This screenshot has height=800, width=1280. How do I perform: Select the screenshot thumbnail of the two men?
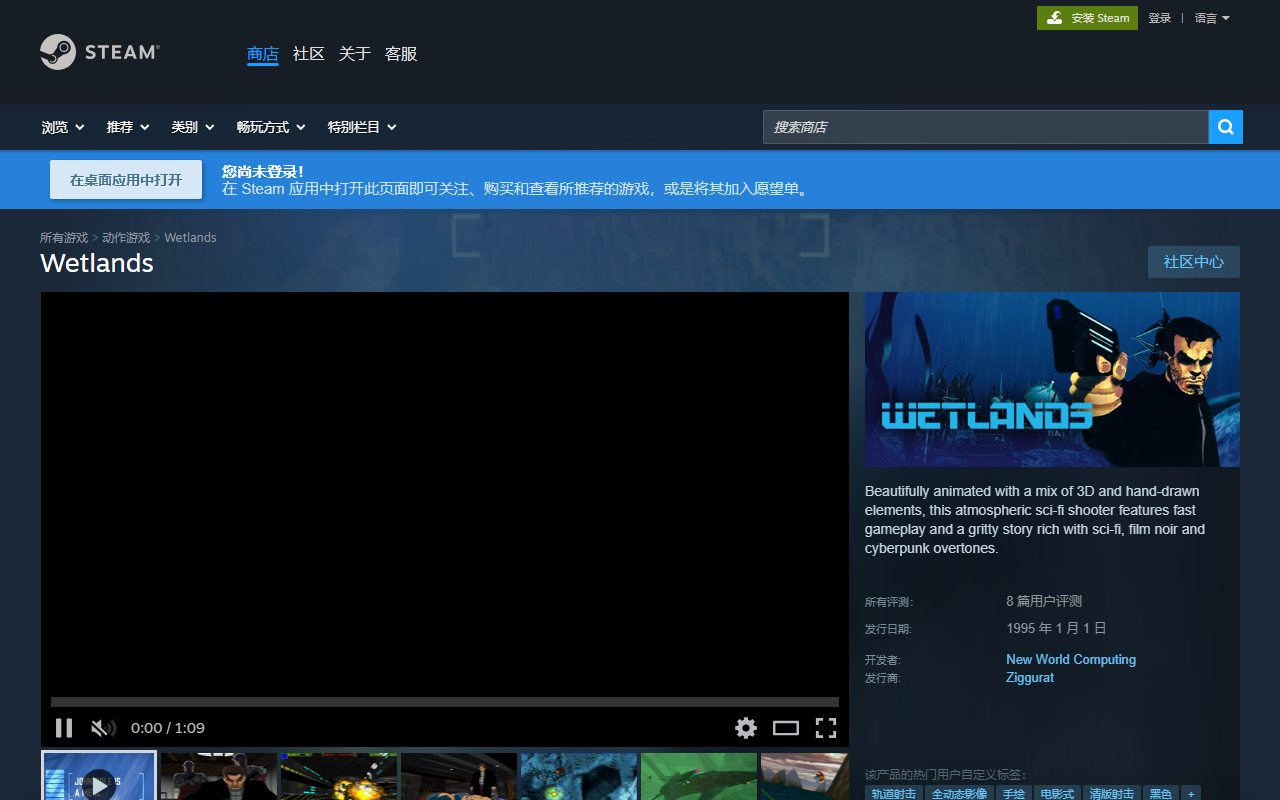tap(219, 777)
